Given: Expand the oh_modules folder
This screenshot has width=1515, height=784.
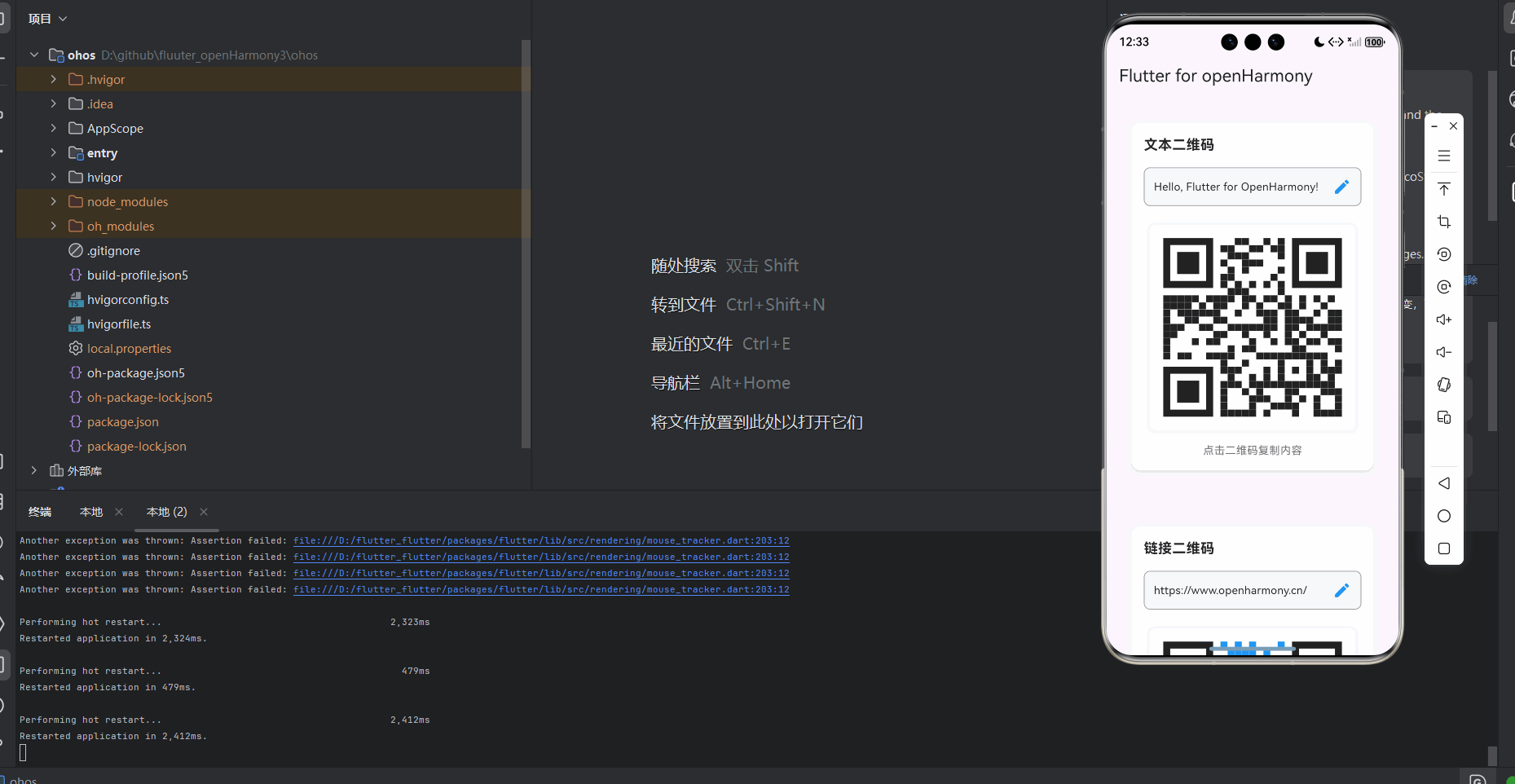Looking at the screenshot, I should click(x=53, y=226).
